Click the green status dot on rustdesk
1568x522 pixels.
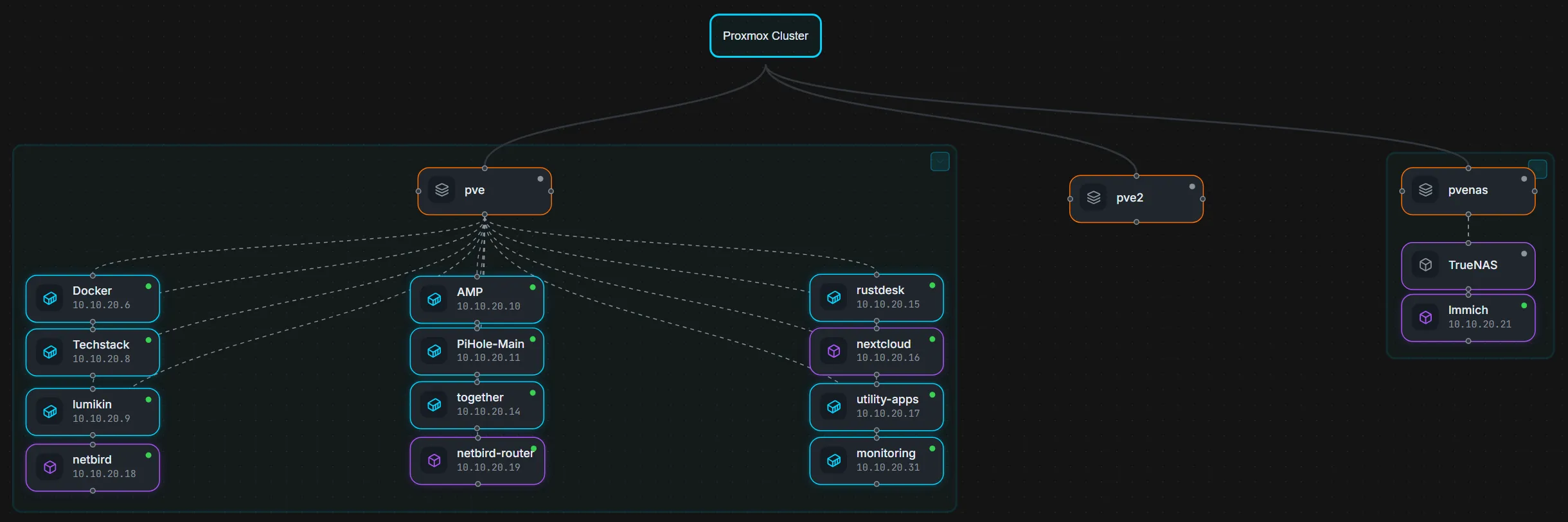932,285
